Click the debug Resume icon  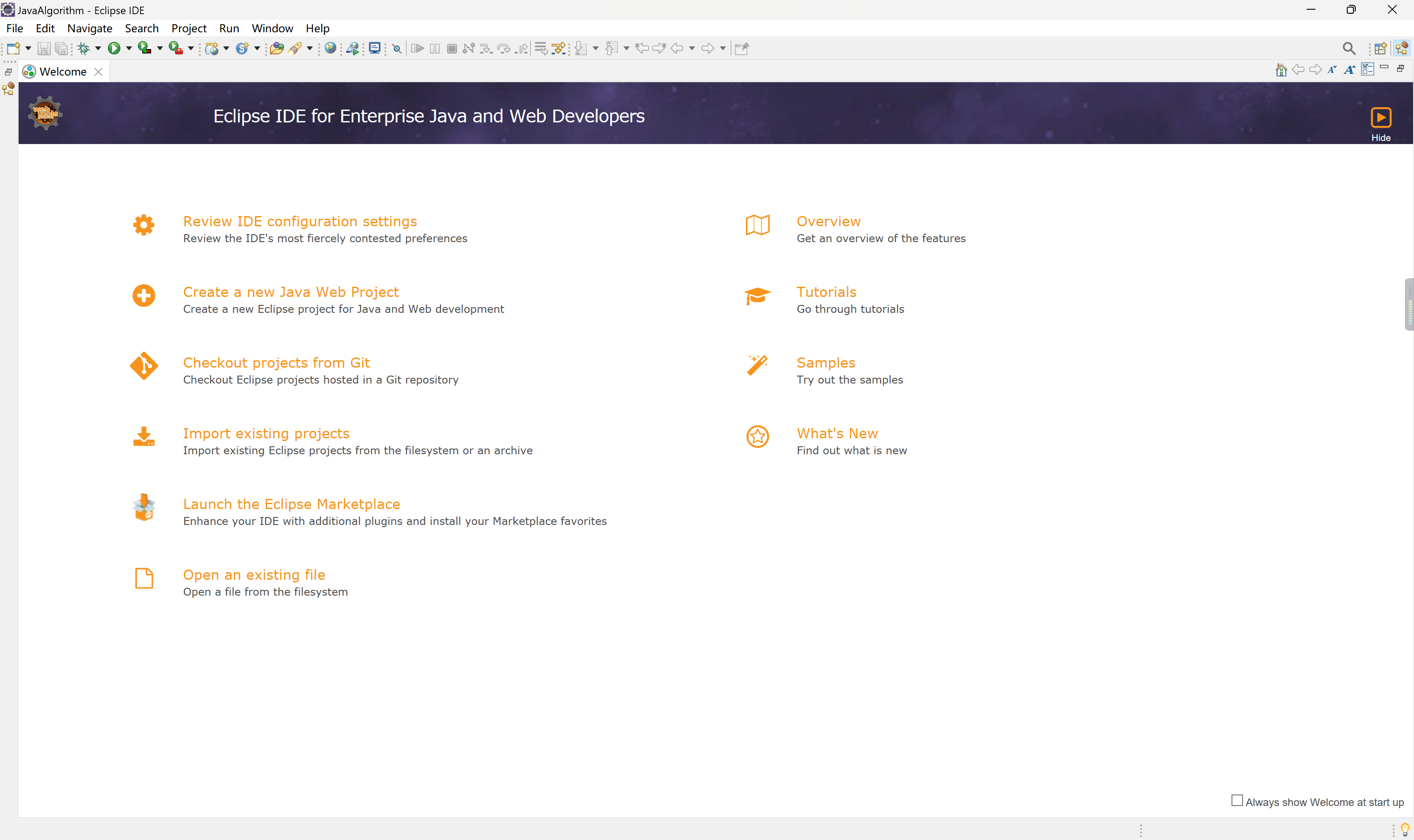(x=417, y=49)
